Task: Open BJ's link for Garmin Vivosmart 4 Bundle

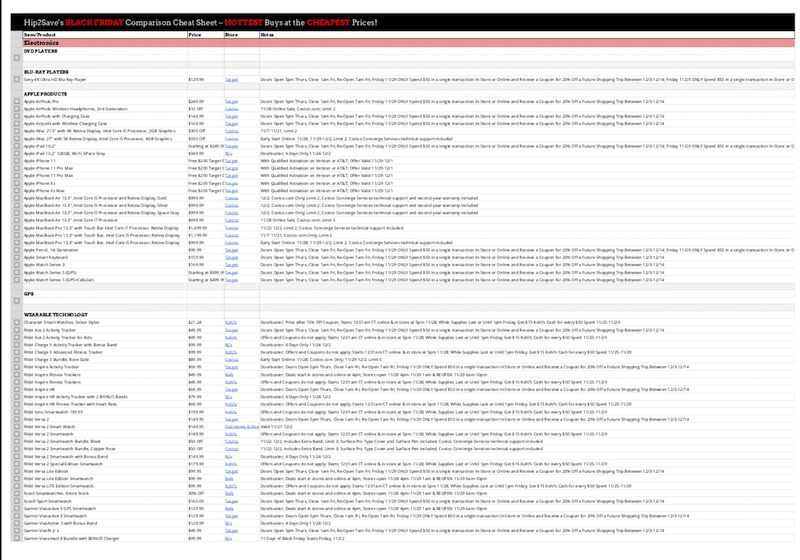Action: pyautogui.click(x=229, y=538)
